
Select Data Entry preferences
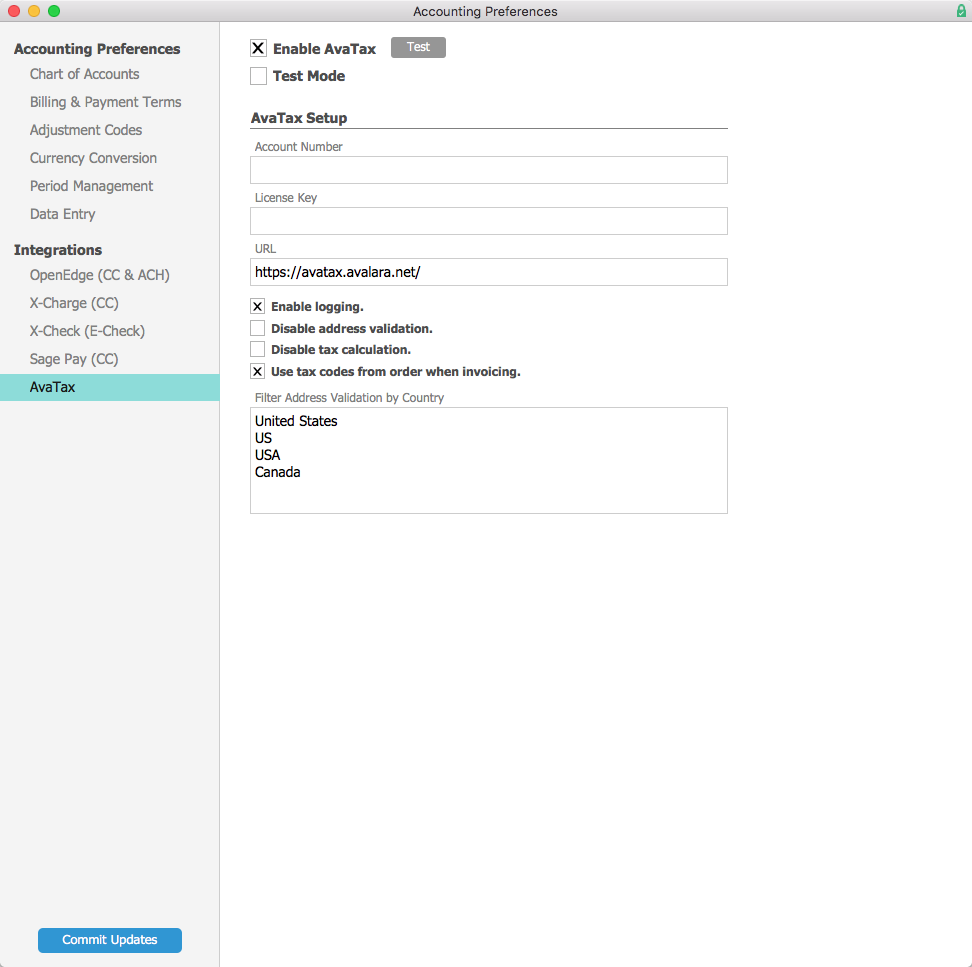63,214
